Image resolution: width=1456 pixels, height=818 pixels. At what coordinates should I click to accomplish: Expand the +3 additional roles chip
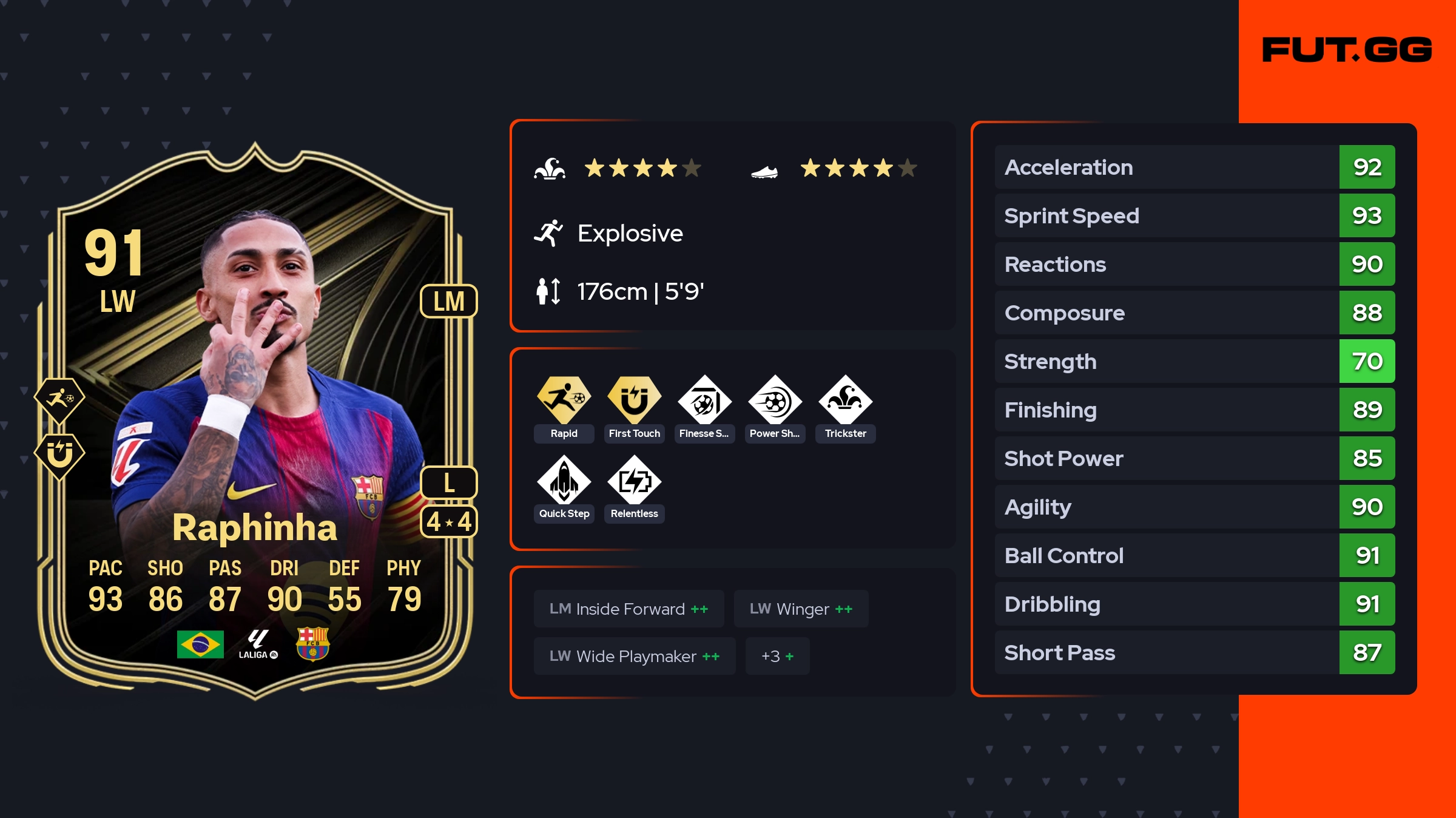[777, 656]
